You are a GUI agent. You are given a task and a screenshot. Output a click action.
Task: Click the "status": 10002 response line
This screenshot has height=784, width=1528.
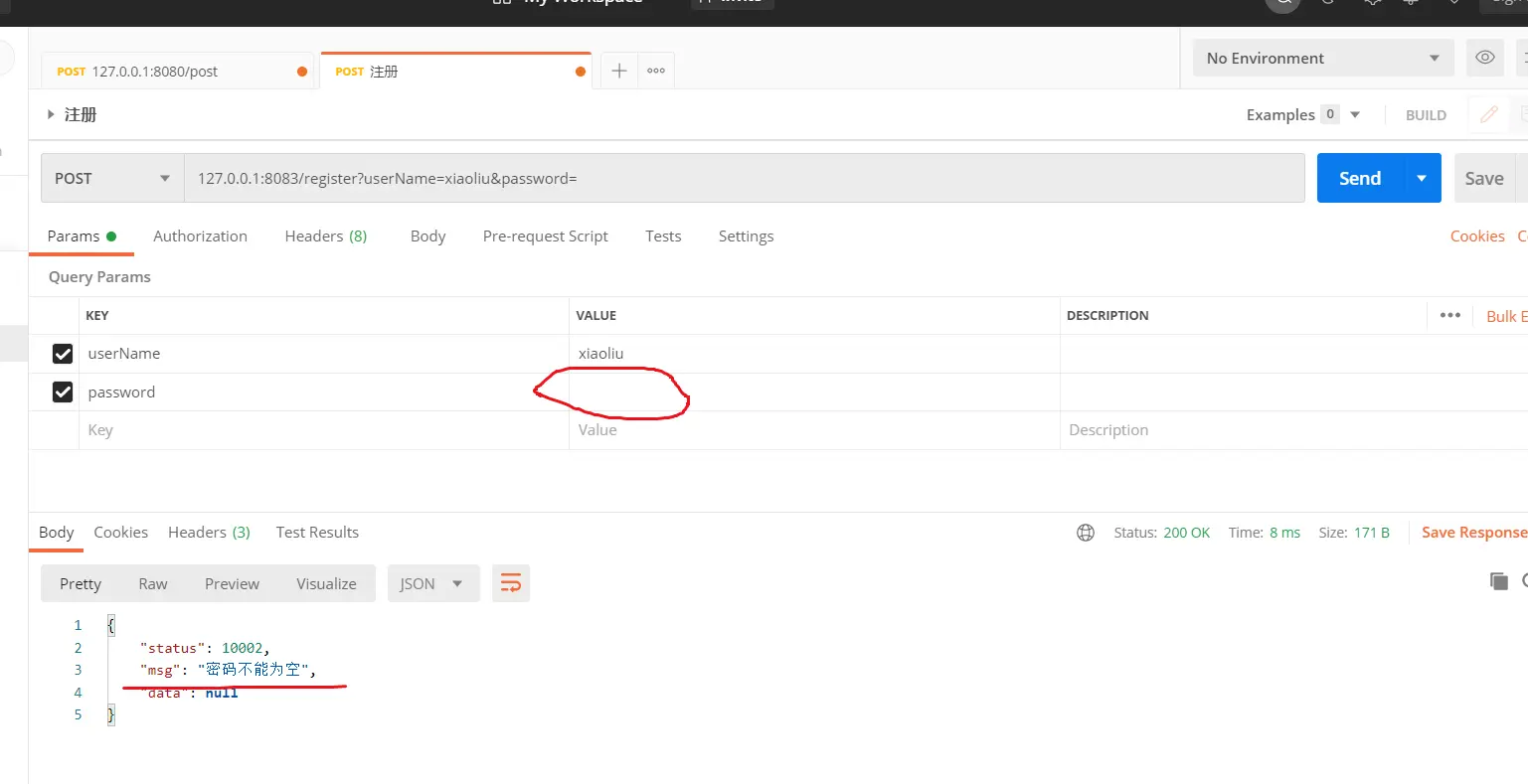click(x=205, y=648)
